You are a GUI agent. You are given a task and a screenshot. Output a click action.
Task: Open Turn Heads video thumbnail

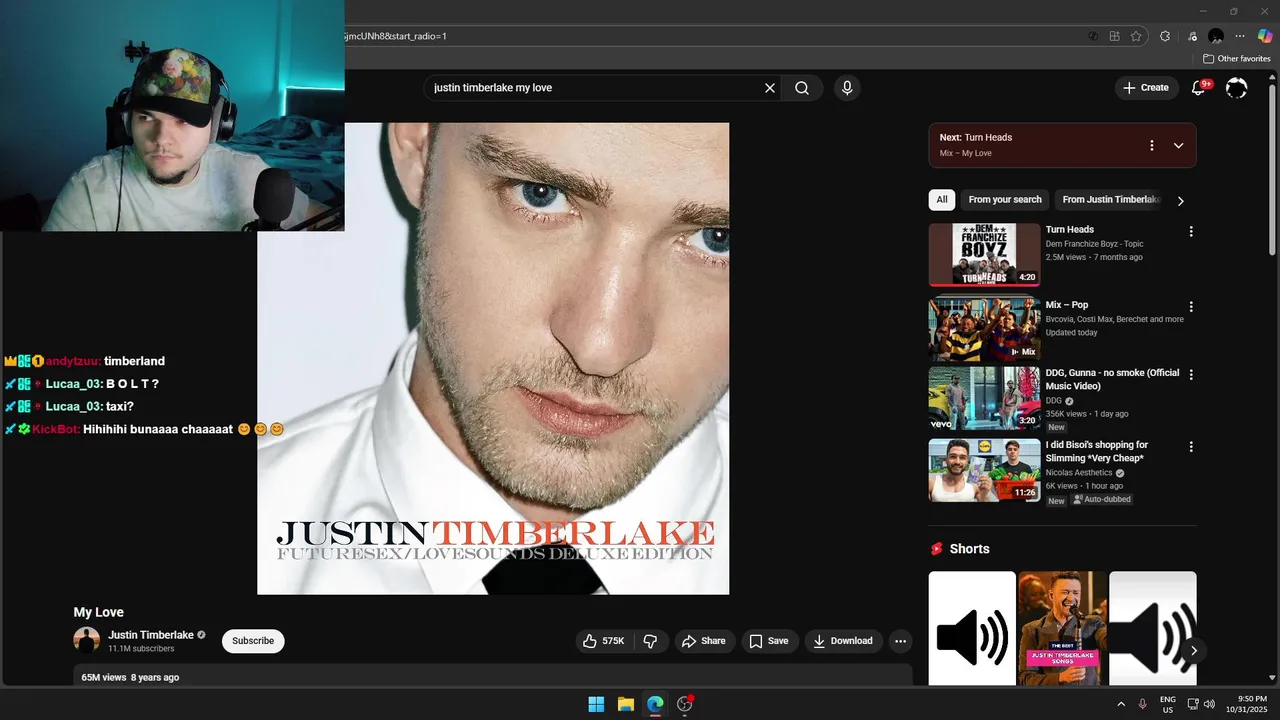(x=984, y=254)
